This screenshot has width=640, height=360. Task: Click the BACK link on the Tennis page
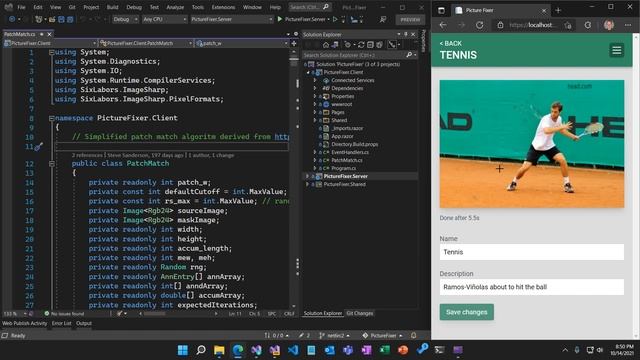coord(451,43)
